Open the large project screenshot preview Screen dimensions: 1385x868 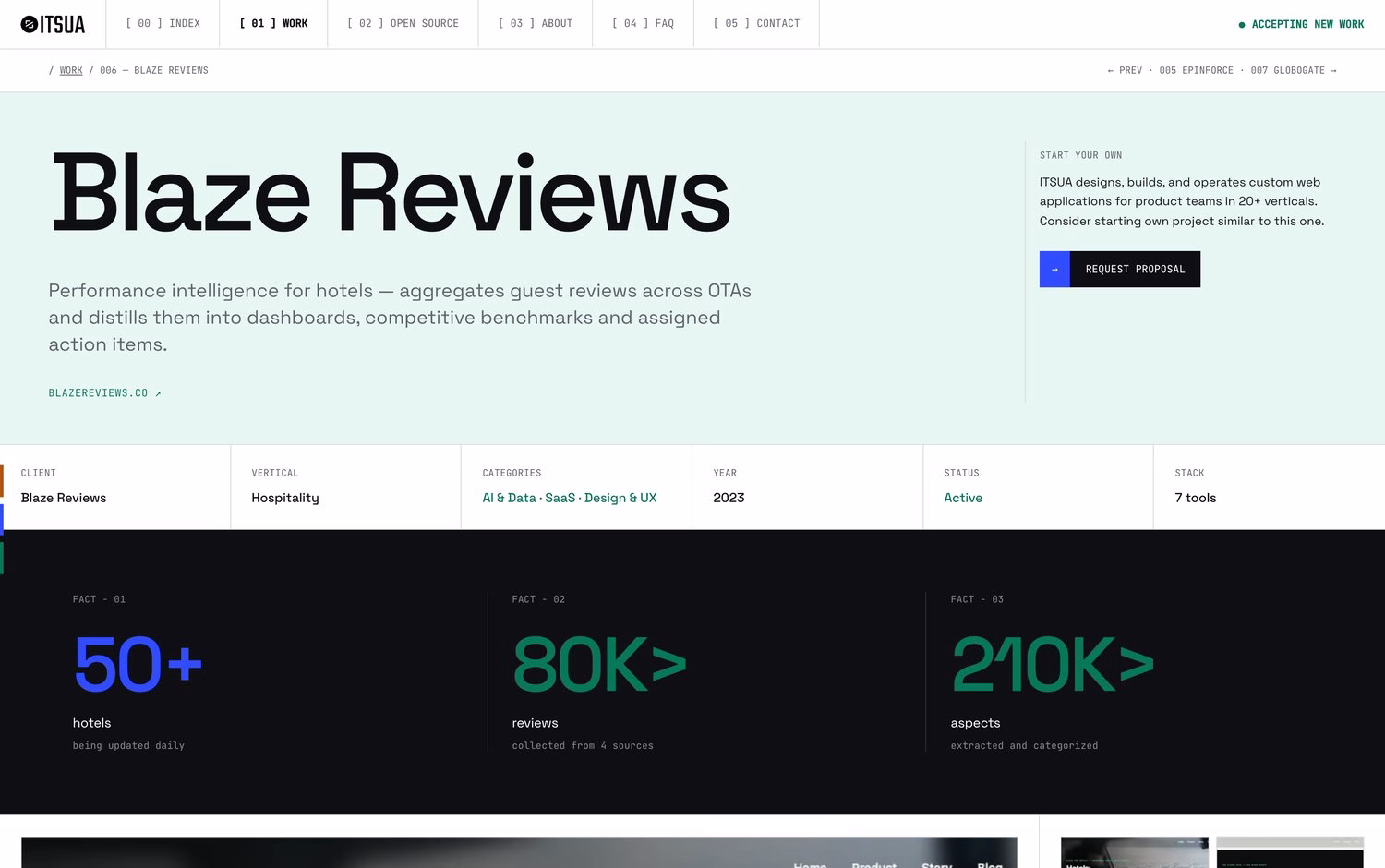tap(519, 852)
